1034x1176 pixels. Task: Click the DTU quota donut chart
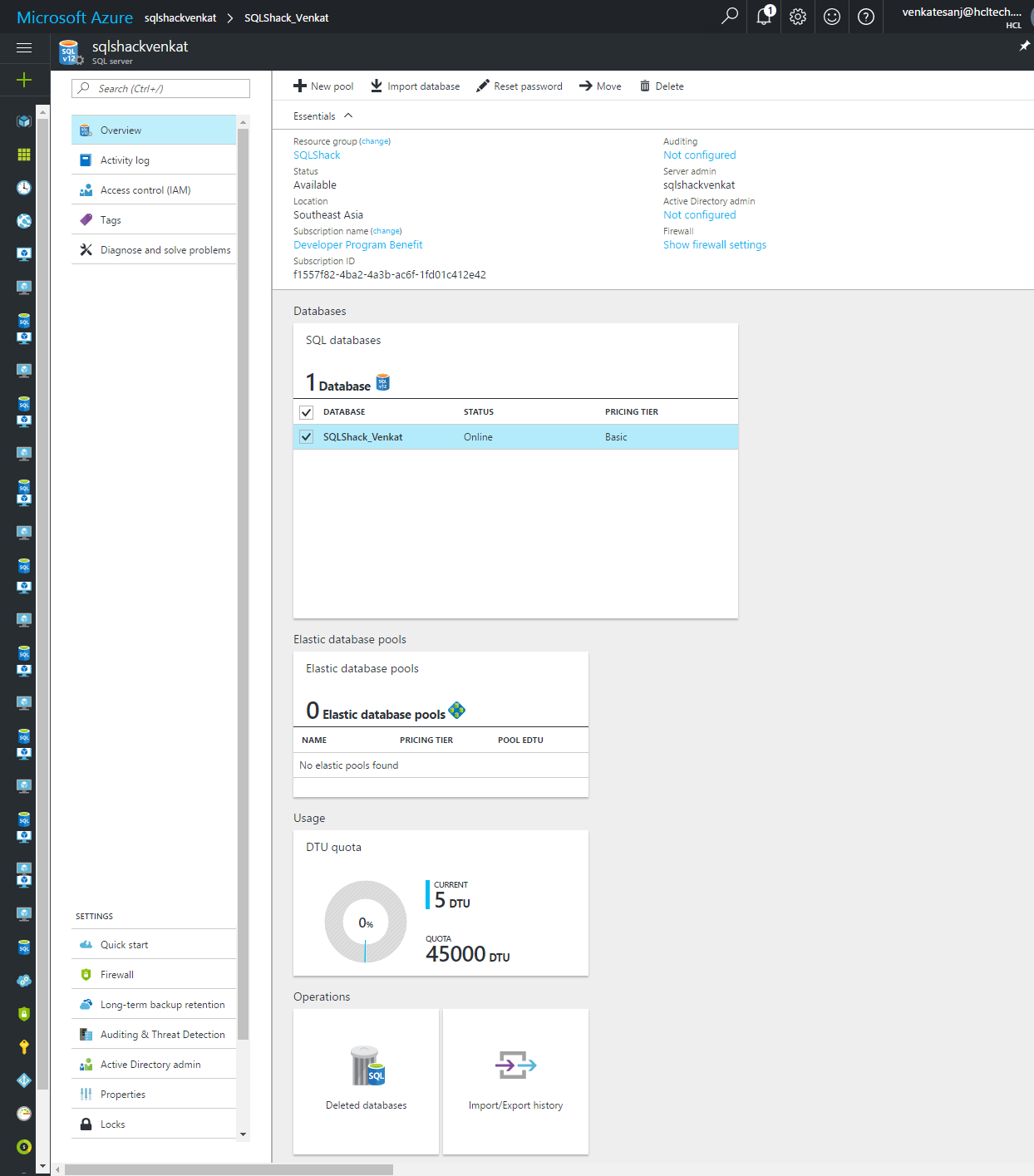pyautogui.click(x=366, y=922)
